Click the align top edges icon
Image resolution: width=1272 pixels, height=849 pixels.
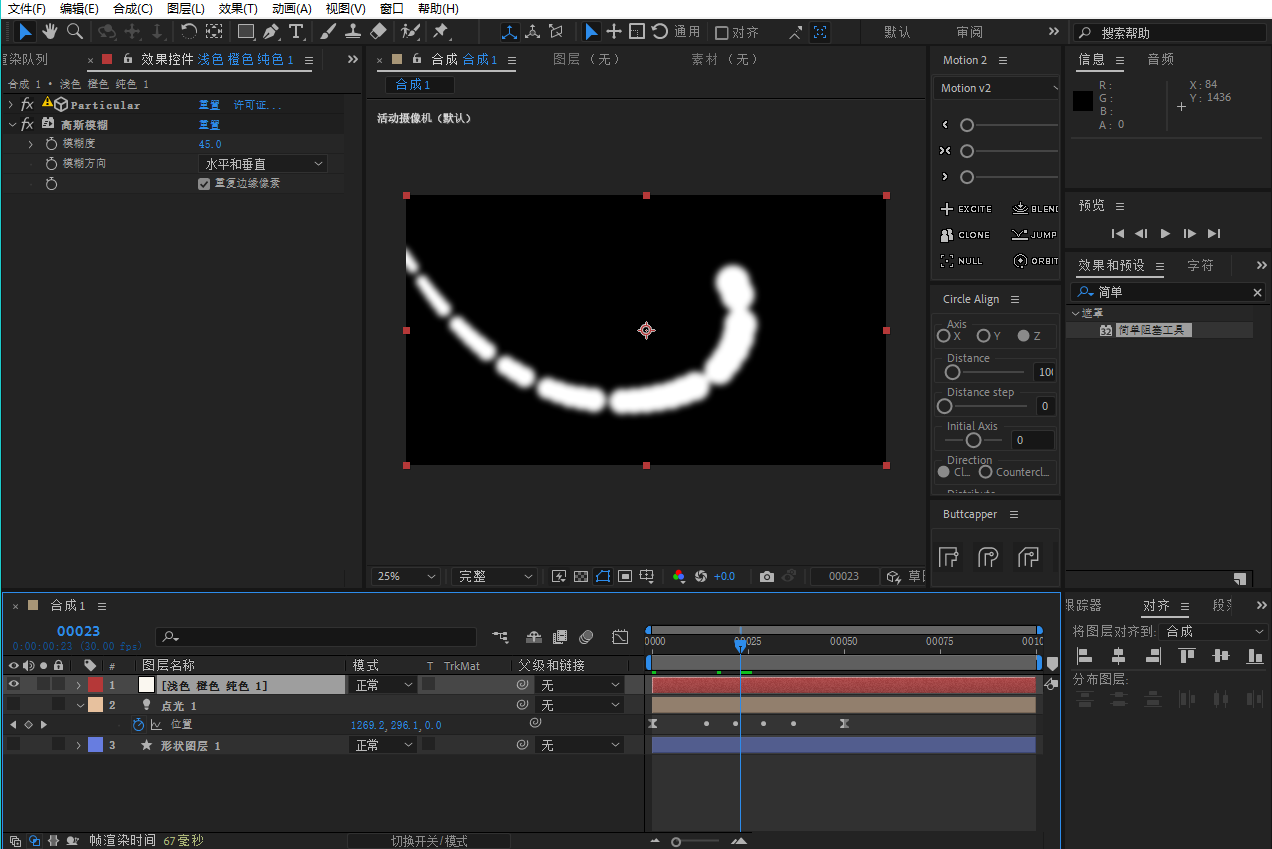click(x=1187, y=656)
